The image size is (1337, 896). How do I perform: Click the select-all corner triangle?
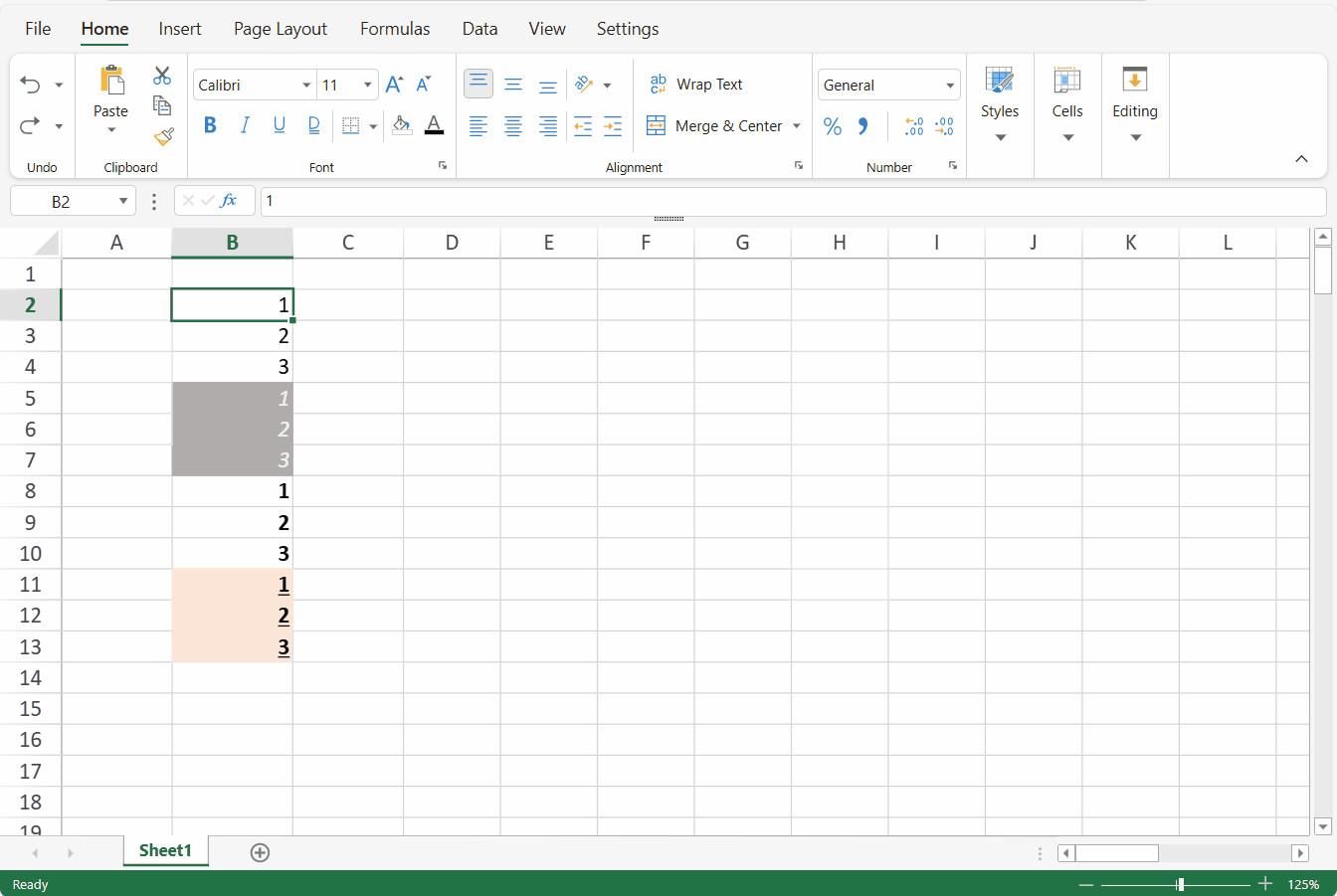point(46,244)
